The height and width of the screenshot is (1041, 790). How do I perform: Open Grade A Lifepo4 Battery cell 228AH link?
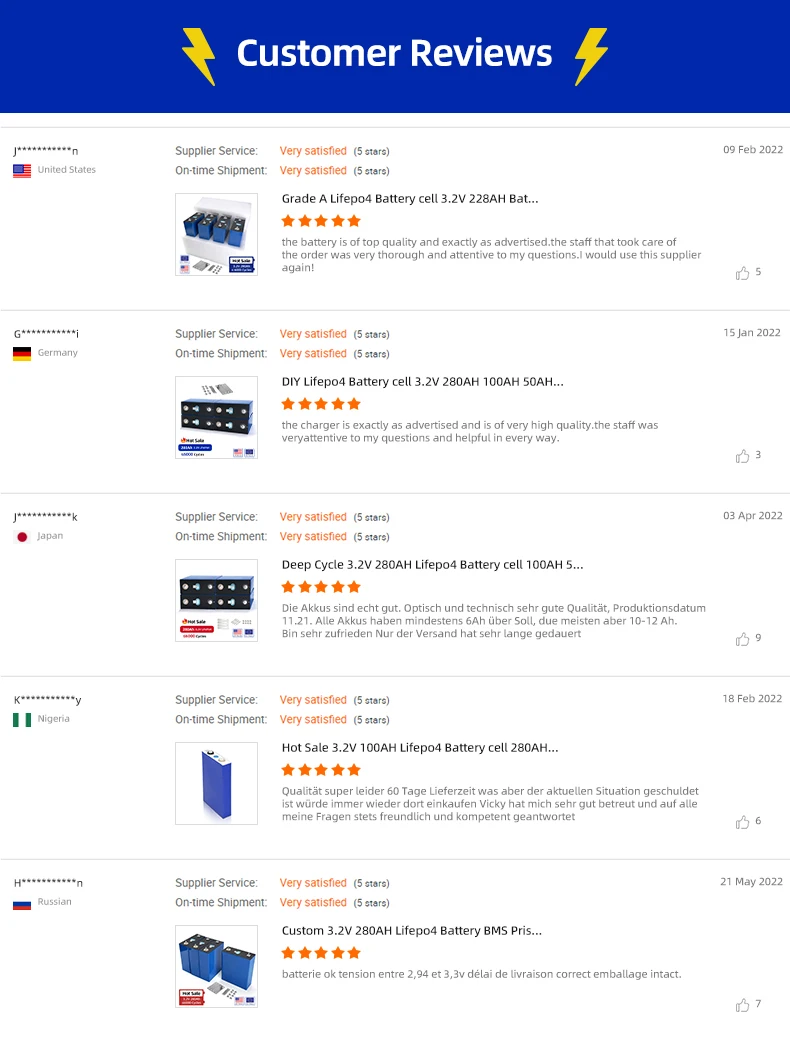(x=410, y=199)
